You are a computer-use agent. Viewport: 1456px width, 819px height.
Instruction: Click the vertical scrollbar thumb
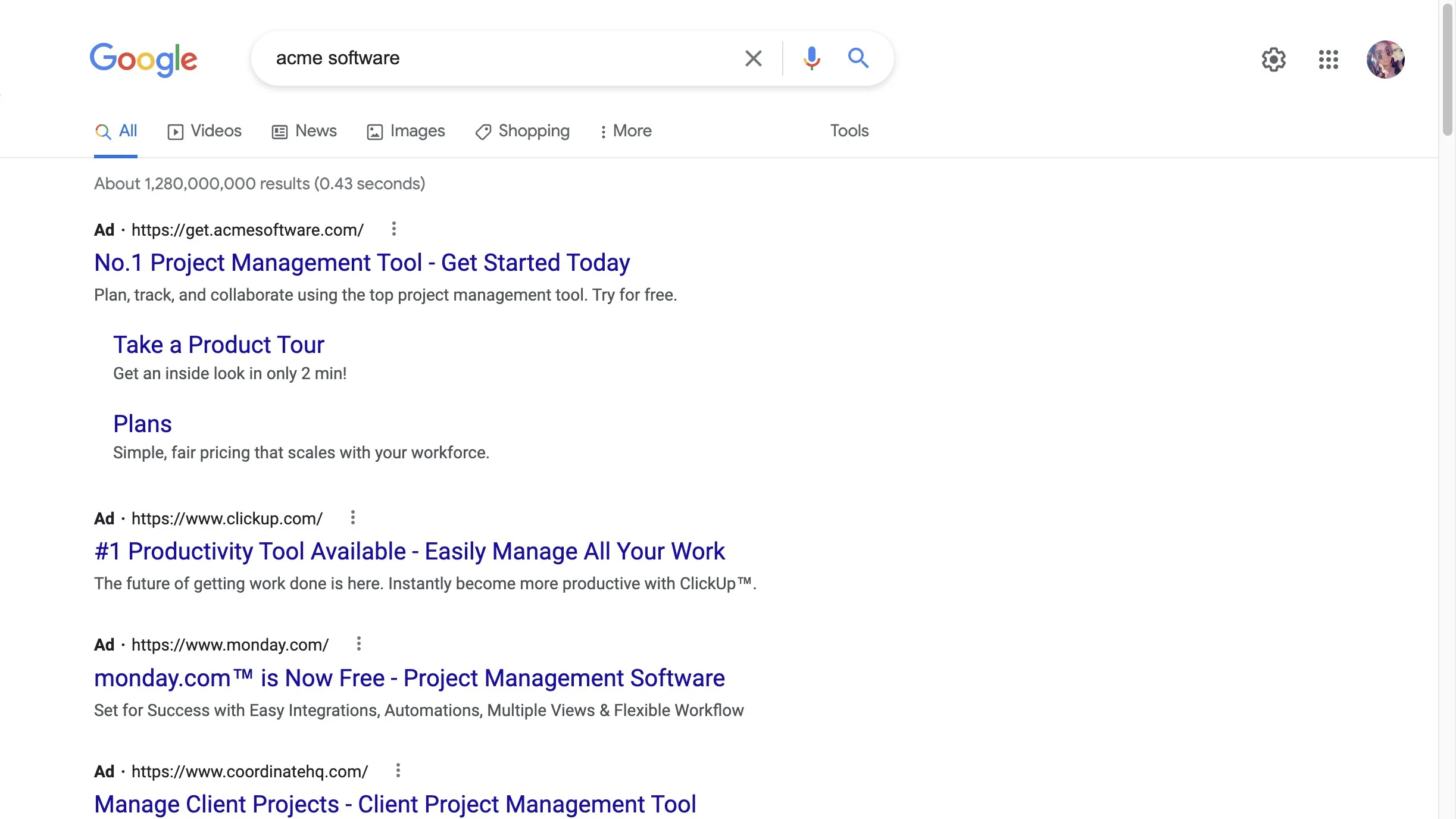coord(1447,69)
